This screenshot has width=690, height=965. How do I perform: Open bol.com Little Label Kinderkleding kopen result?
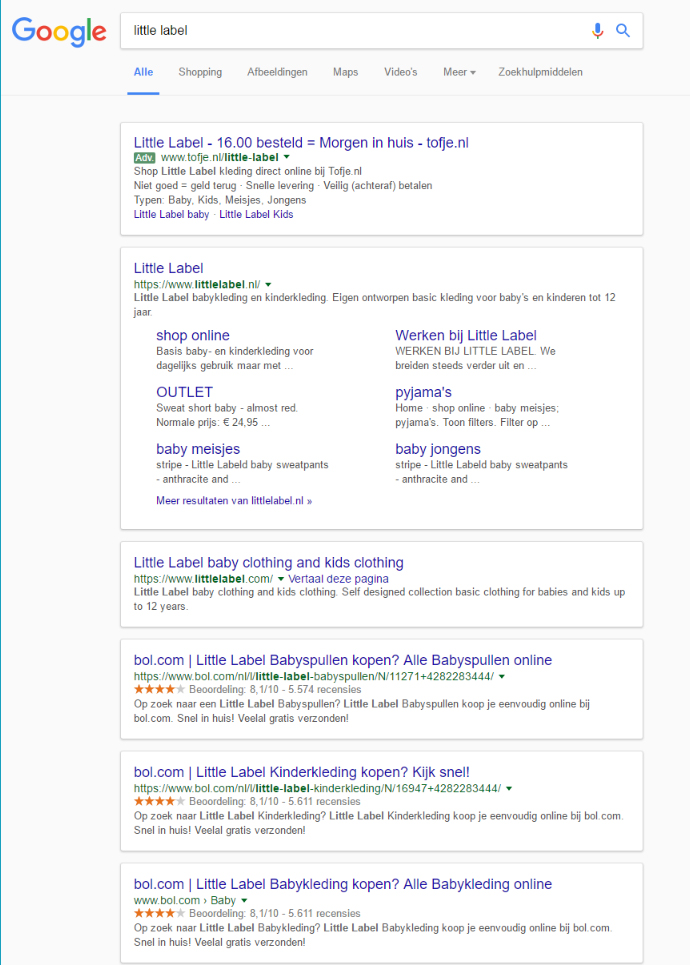click(302, 772)
